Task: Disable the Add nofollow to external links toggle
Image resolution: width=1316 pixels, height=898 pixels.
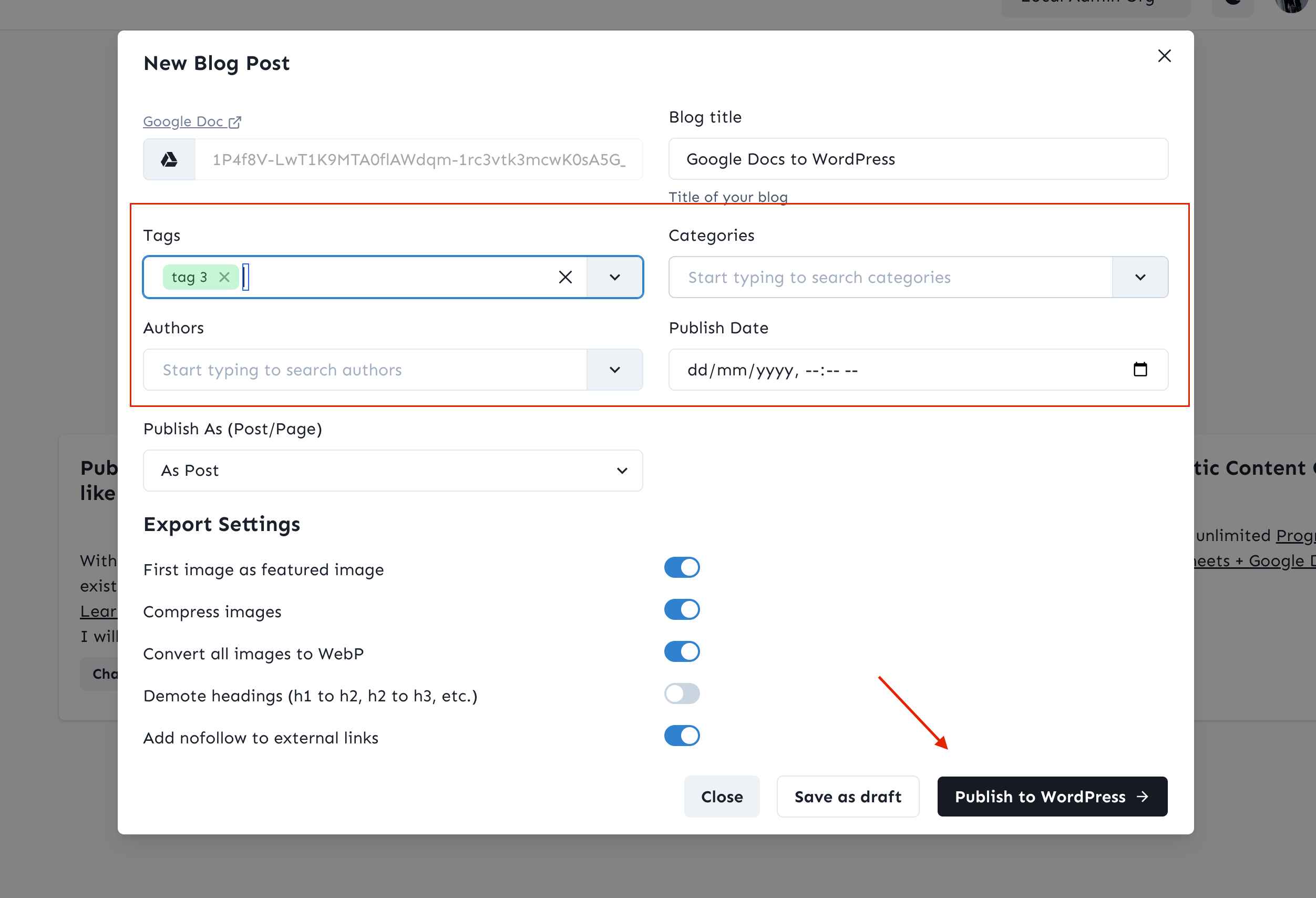Action: [681, 737]
